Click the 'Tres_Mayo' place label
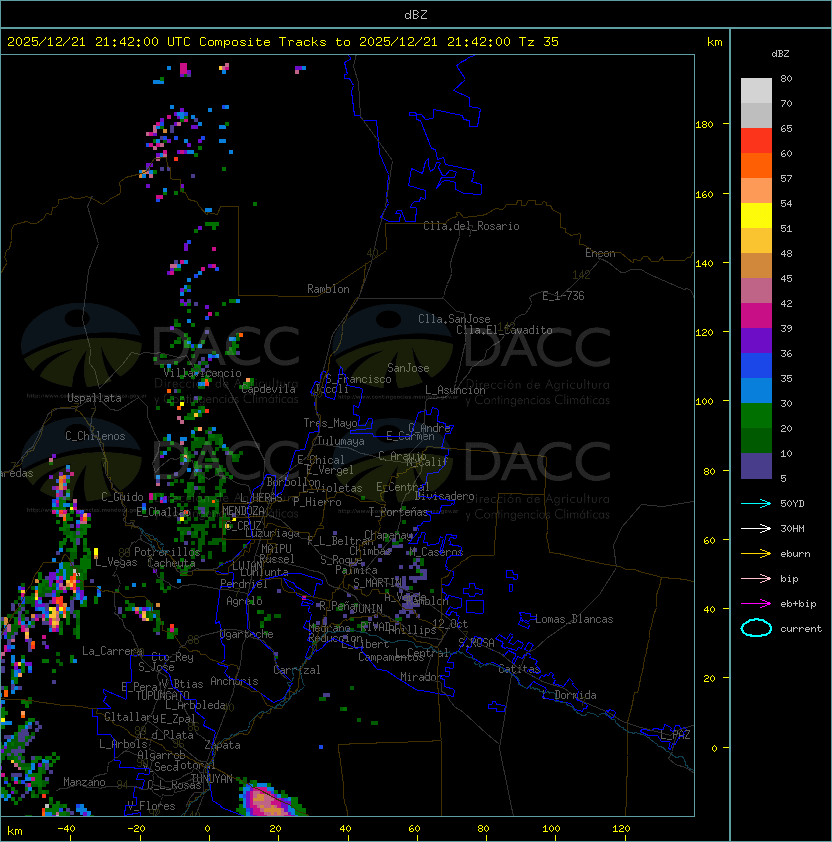 tap(330, 423)
